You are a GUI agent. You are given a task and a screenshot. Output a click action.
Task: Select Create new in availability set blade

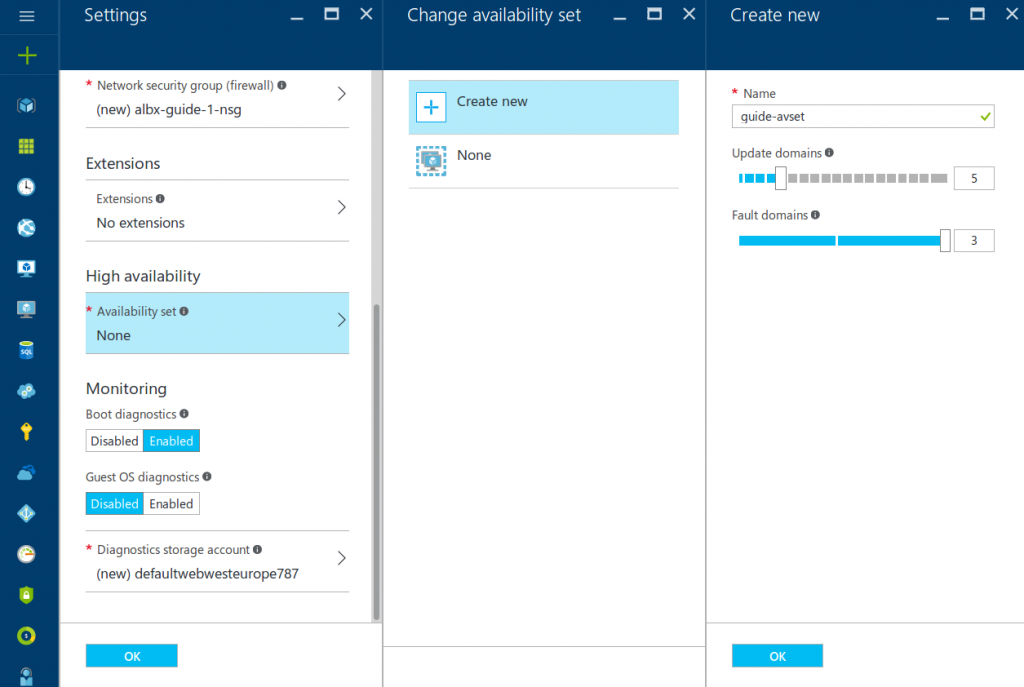[543, 107]
